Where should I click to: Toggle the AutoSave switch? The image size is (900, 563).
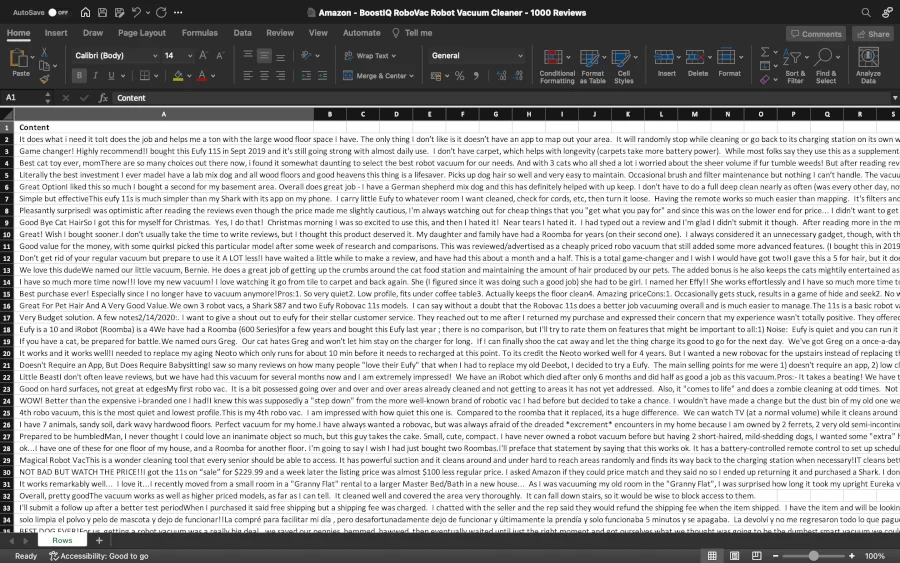(57, 12)
